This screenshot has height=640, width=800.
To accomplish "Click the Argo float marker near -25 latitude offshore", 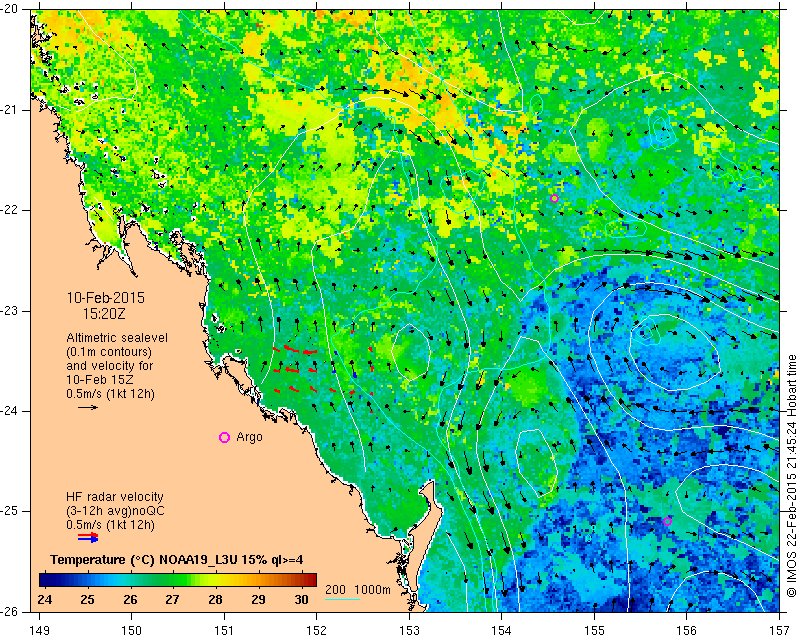I will point(667,521).
